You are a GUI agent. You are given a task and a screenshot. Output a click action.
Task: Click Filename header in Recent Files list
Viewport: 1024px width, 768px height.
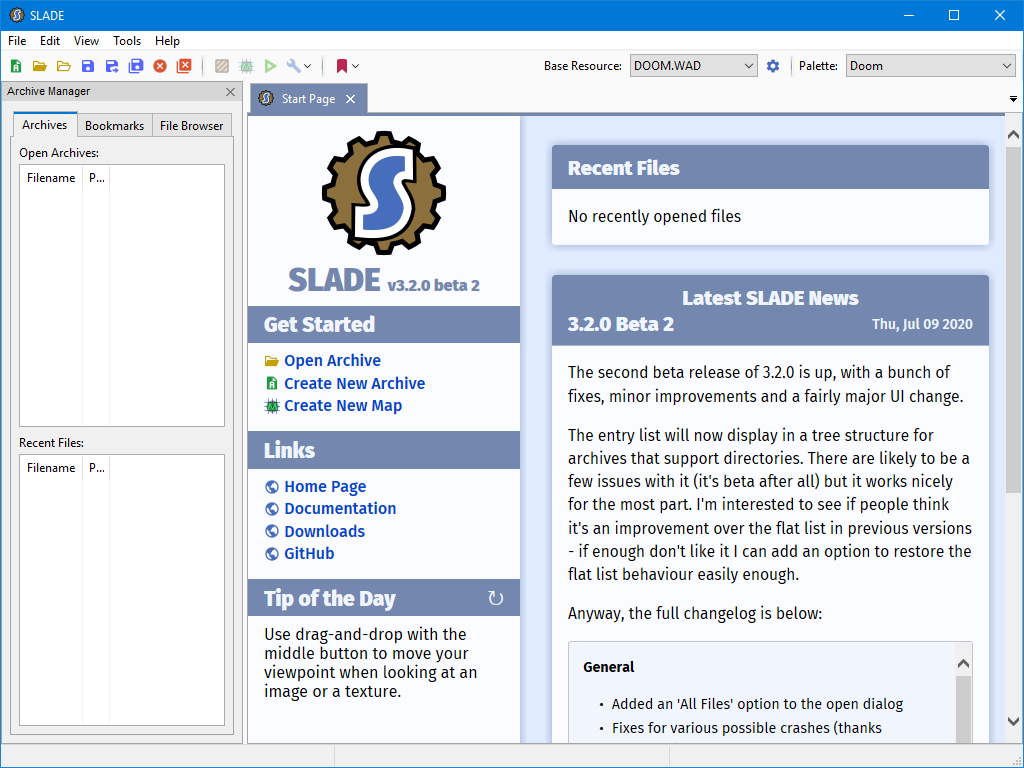point(51,468)
